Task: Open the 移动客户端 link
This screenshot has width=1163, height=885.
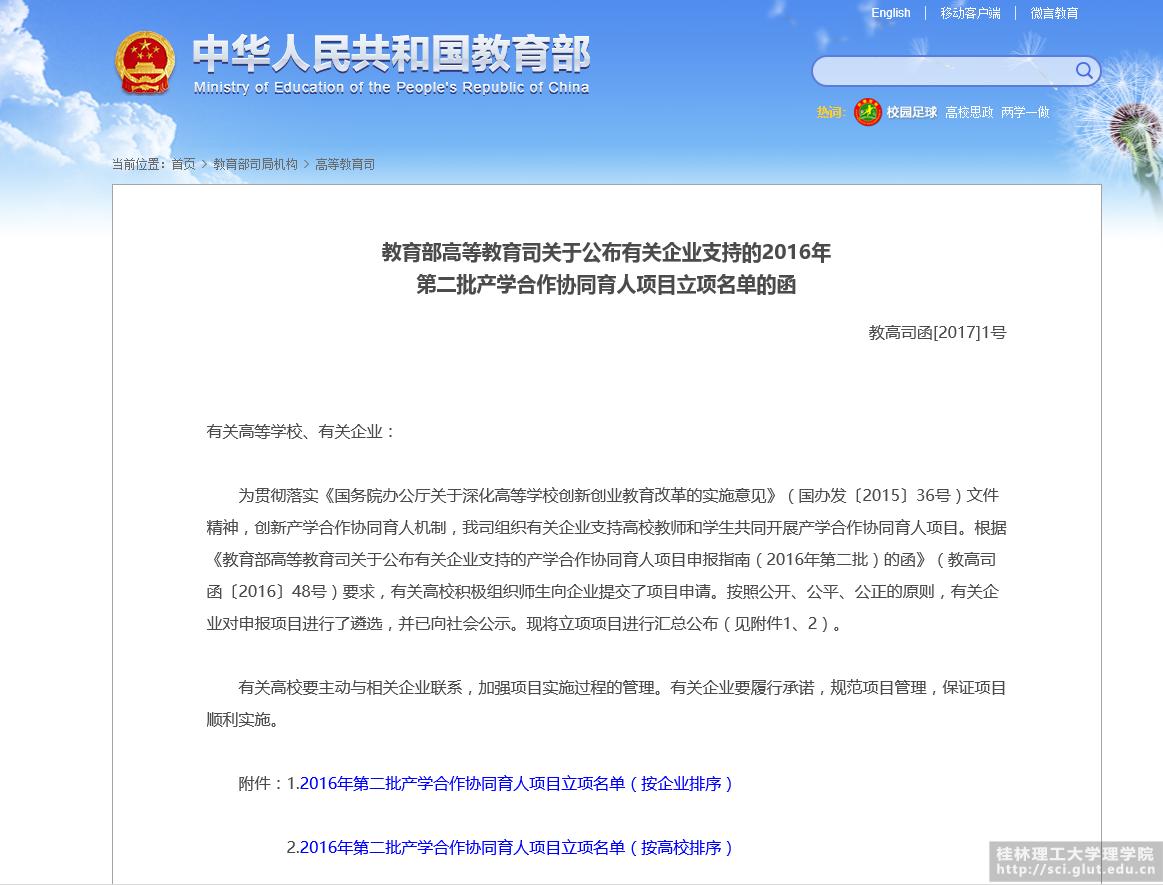Action: click(970, 13)
